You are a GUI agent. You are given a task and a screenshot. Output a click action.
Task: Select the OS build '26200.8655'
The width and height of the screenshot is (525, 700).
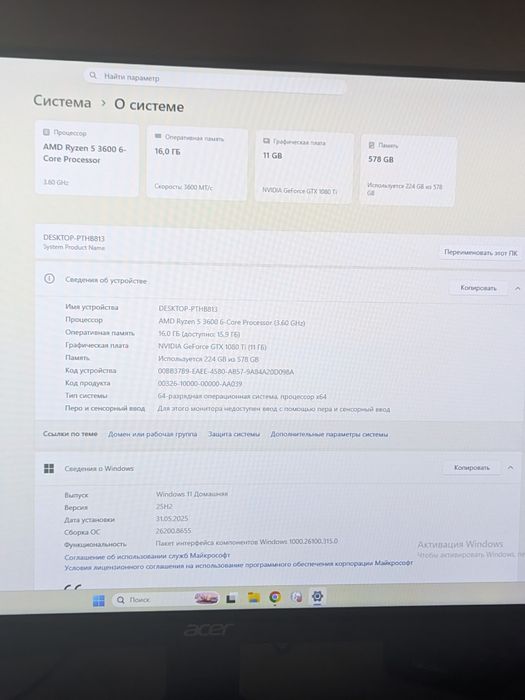pyautogui.click(x=173, y=531)
